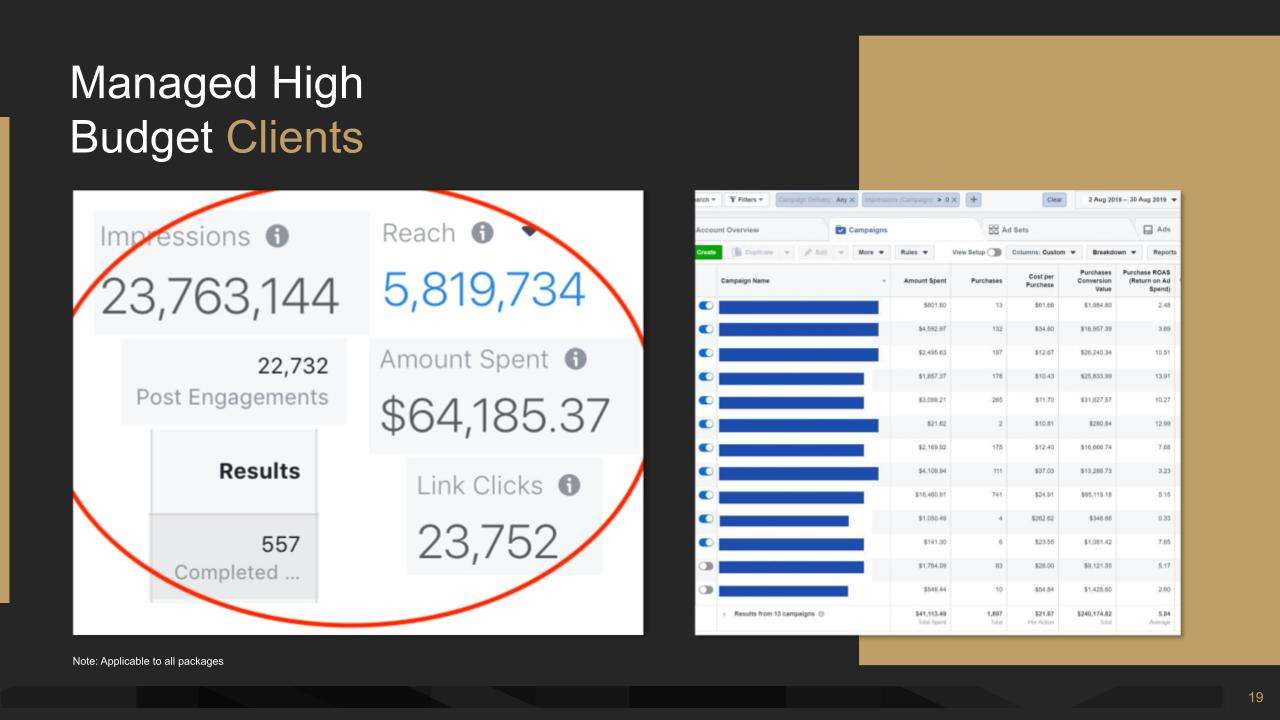Sort by the Purchase ROAS column header
This screenshot has width=1280, height=720.
(1147, 281)
